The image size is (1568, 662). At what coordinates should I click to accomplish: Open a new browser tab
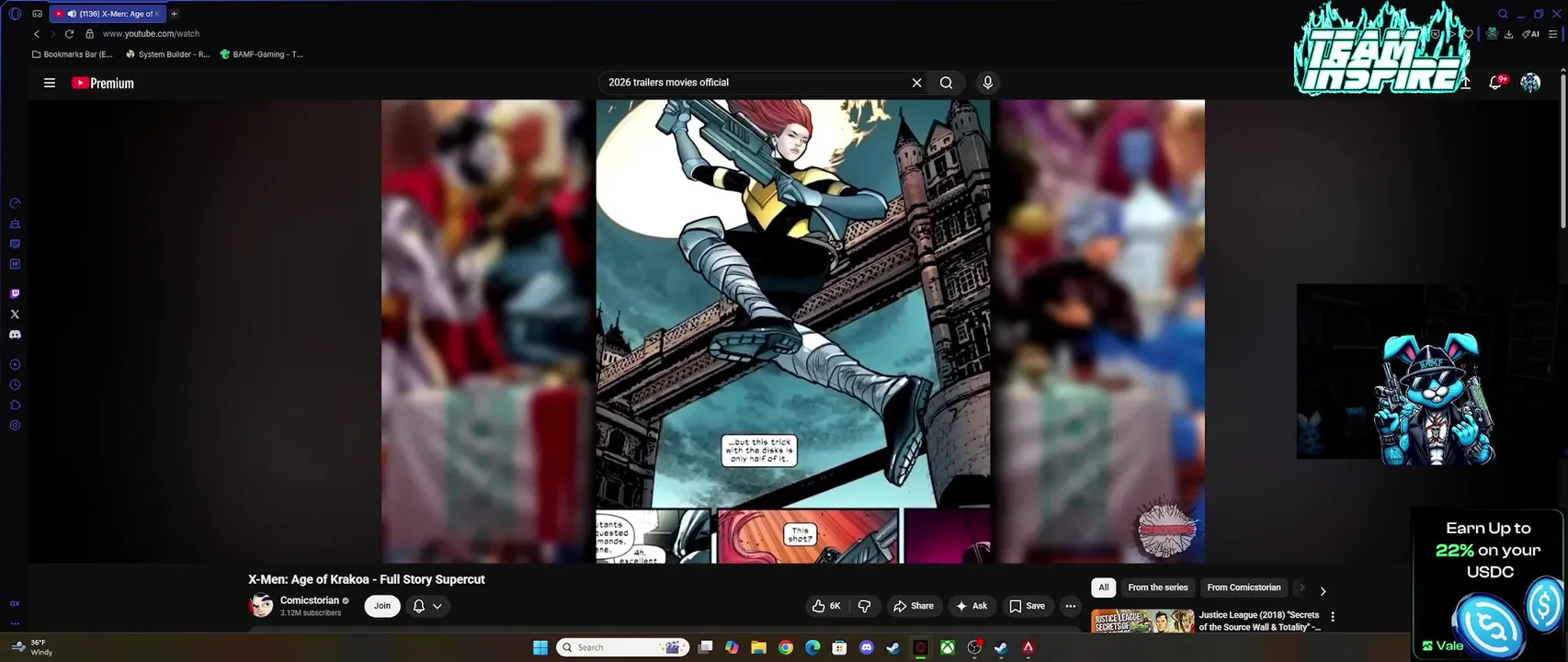pyautogui.click(x=174, y=14)
